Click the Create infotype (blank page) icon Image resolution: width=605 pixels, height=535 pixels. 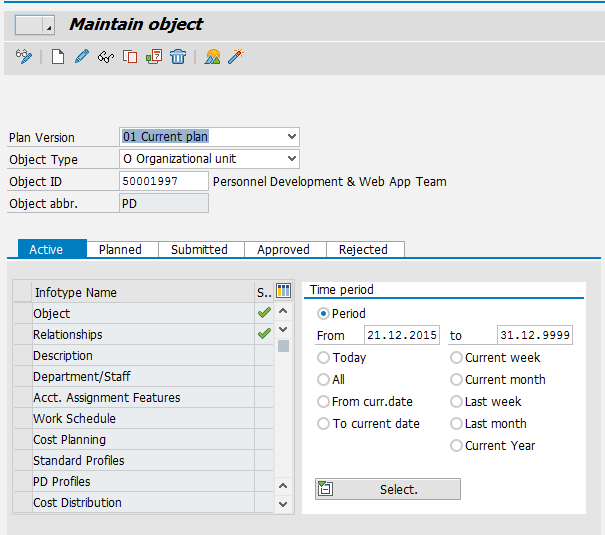click(x=57, y=57)
